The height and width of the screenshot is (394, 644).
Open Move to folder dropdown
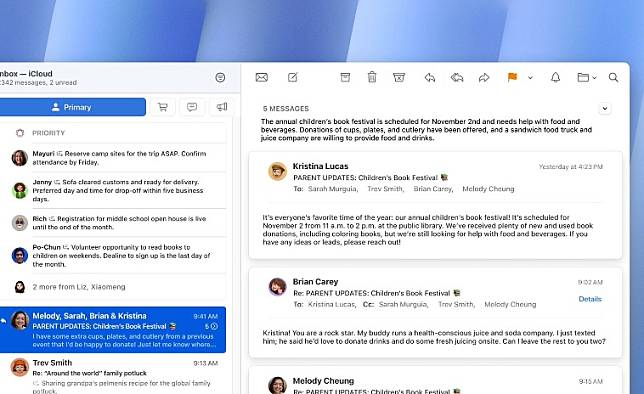[587, 77]
